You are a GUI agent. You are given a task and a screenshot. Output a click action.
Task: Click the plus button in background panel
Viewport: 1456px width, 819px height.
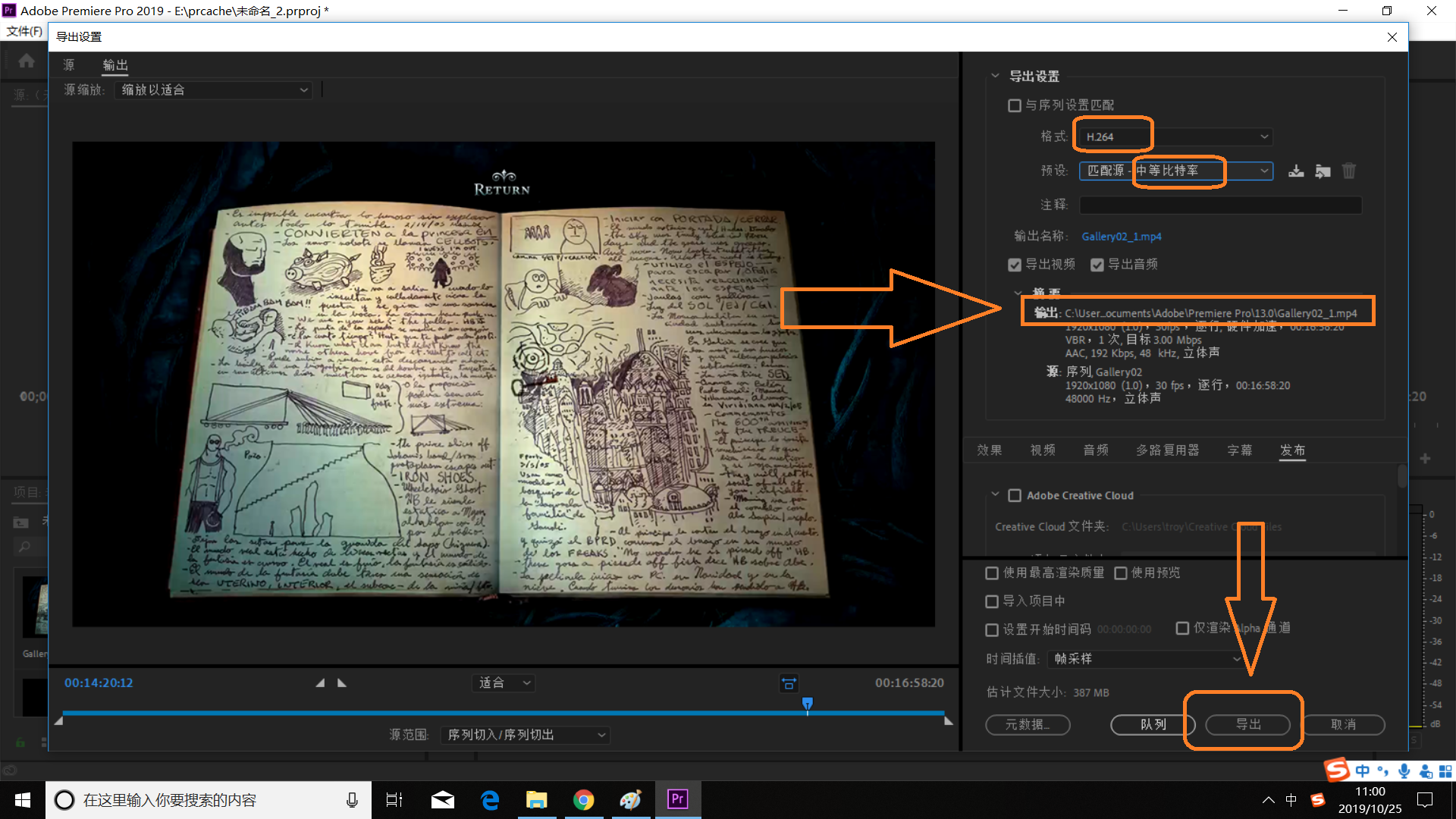click(1425, 459)
